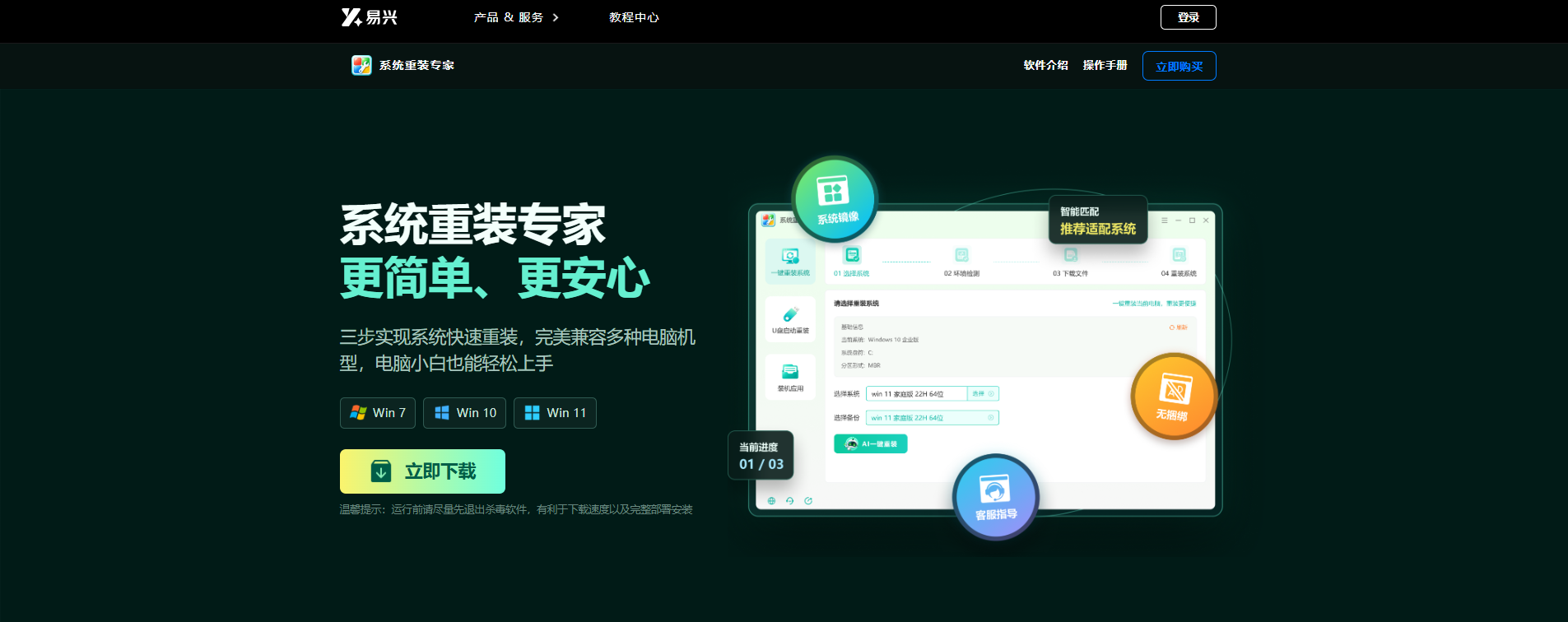1568x622 pixels.
Task: Click the 易兴 logo in the header
Action: pyautogui.click(x=369, y=17)
